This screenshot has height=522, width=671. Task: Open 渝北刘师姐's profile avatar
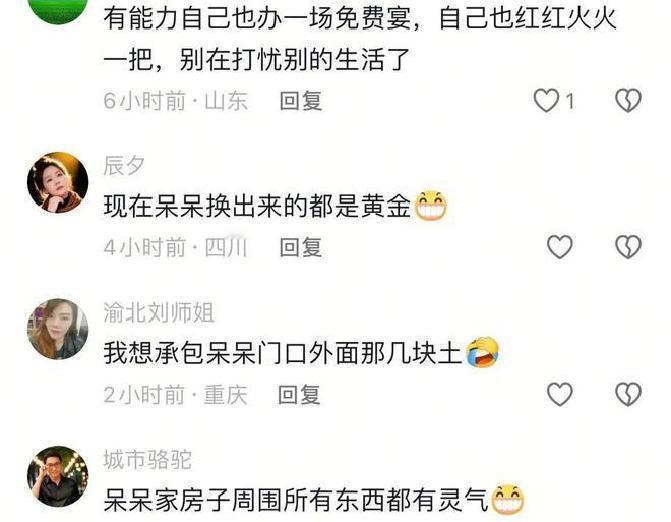pos(57,329)
